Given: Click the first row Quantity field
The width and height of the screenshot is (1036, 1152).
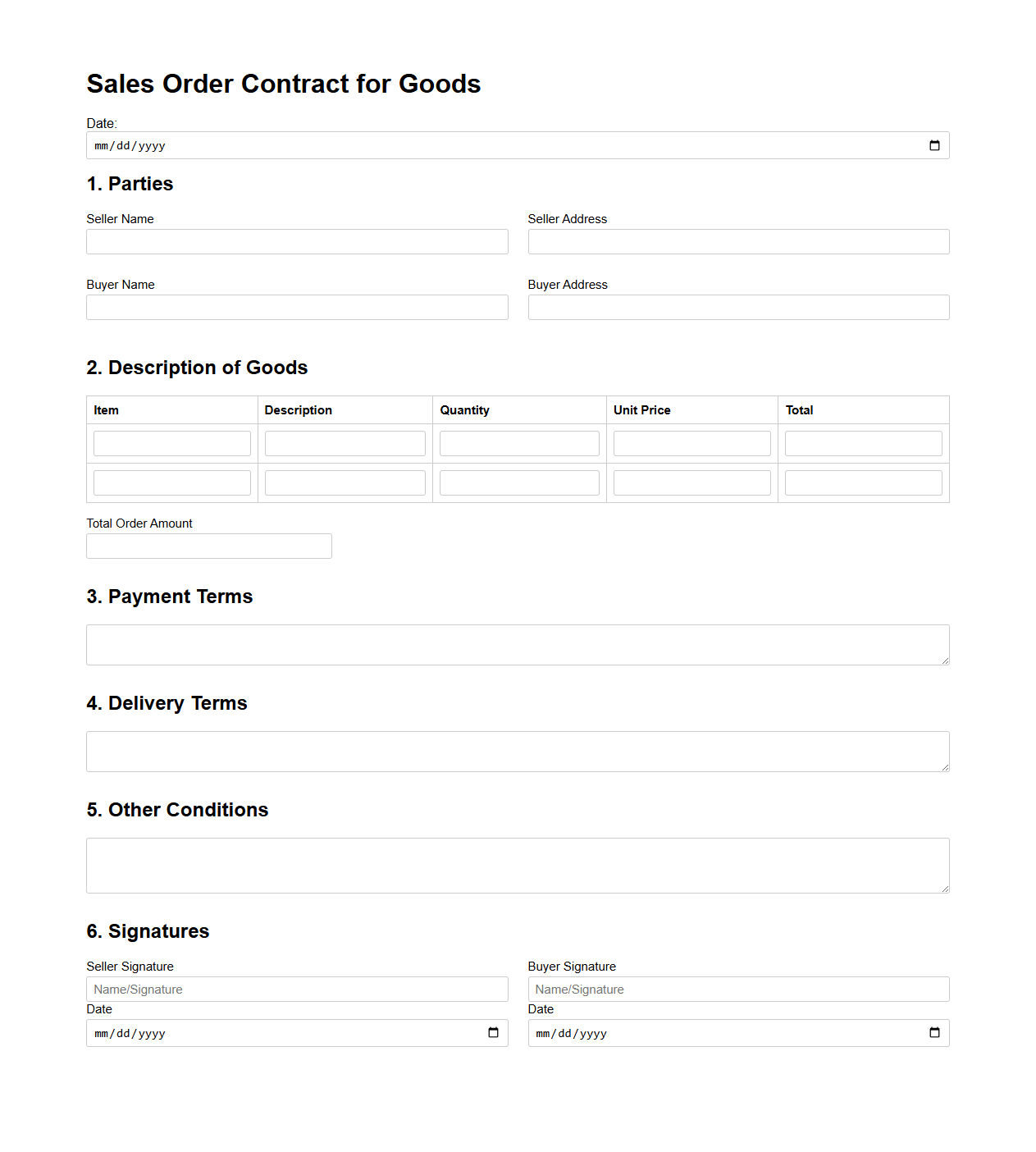Looking at the screenshot, I should click(x=519, y=442).
